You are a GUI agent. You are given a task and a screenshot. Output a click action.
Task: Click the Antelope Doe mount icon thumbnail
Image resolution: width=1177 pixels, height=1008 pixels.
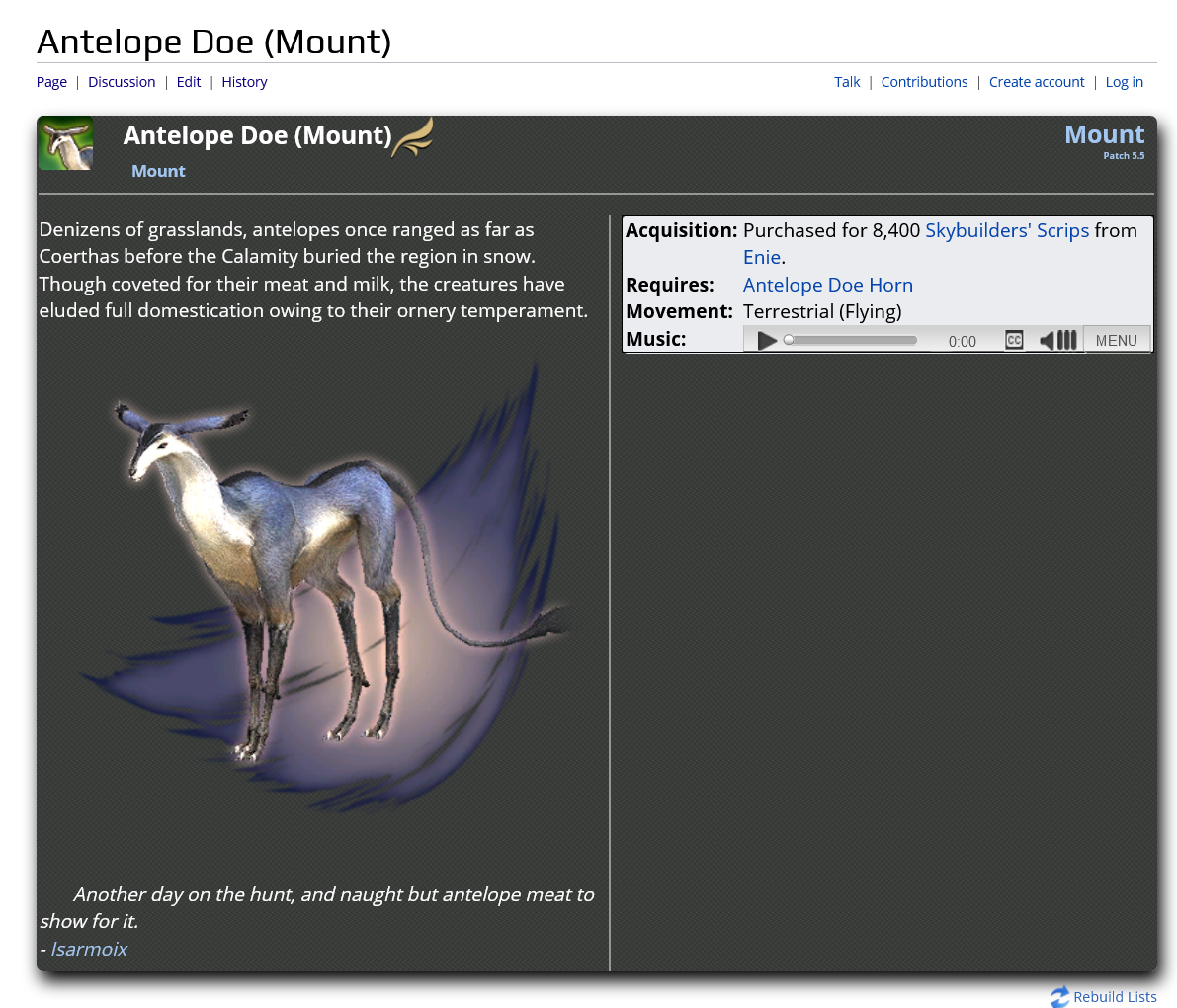tap(65, 143)
